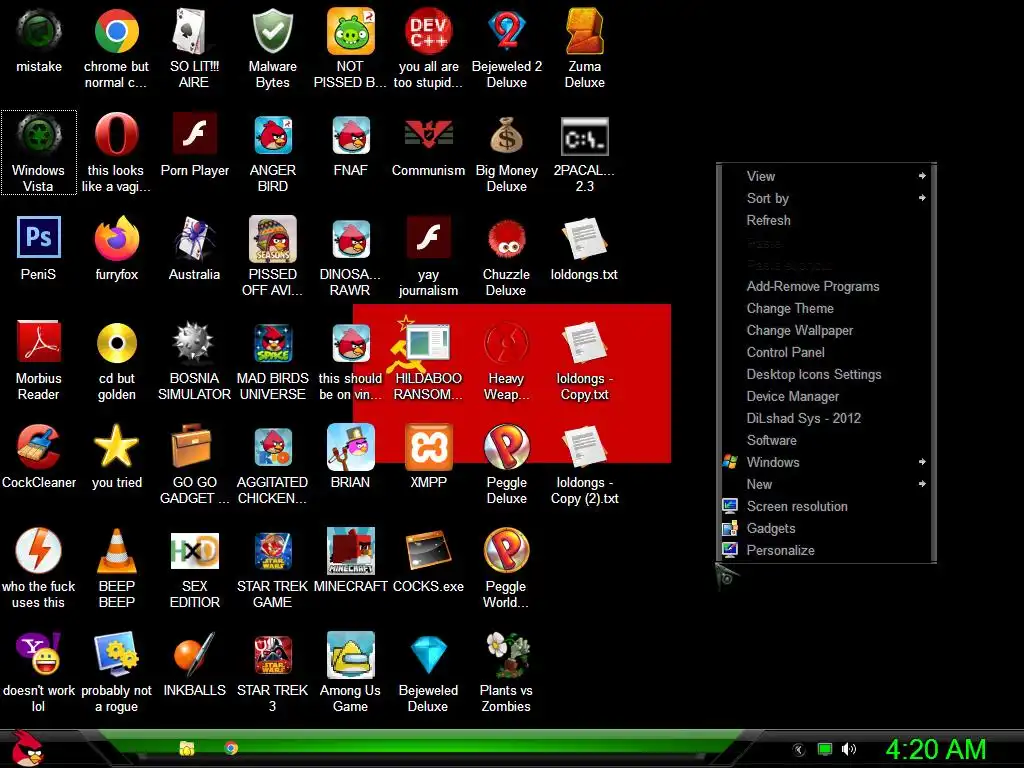Open the Angry Bird start button
Screen dimensions: 1024x768
click(x=26, y=748)
